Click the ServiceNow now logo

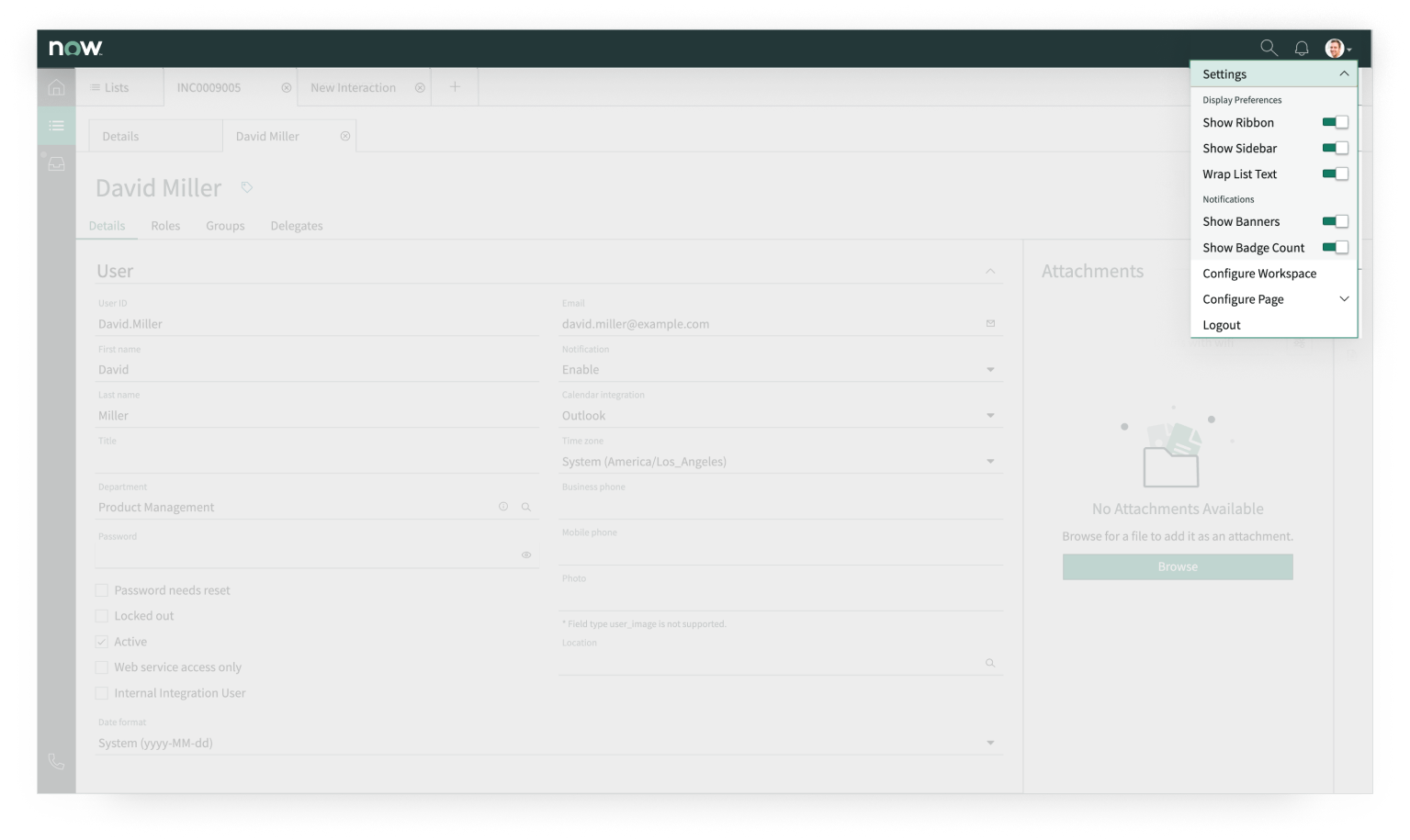[x=75, y=48]
